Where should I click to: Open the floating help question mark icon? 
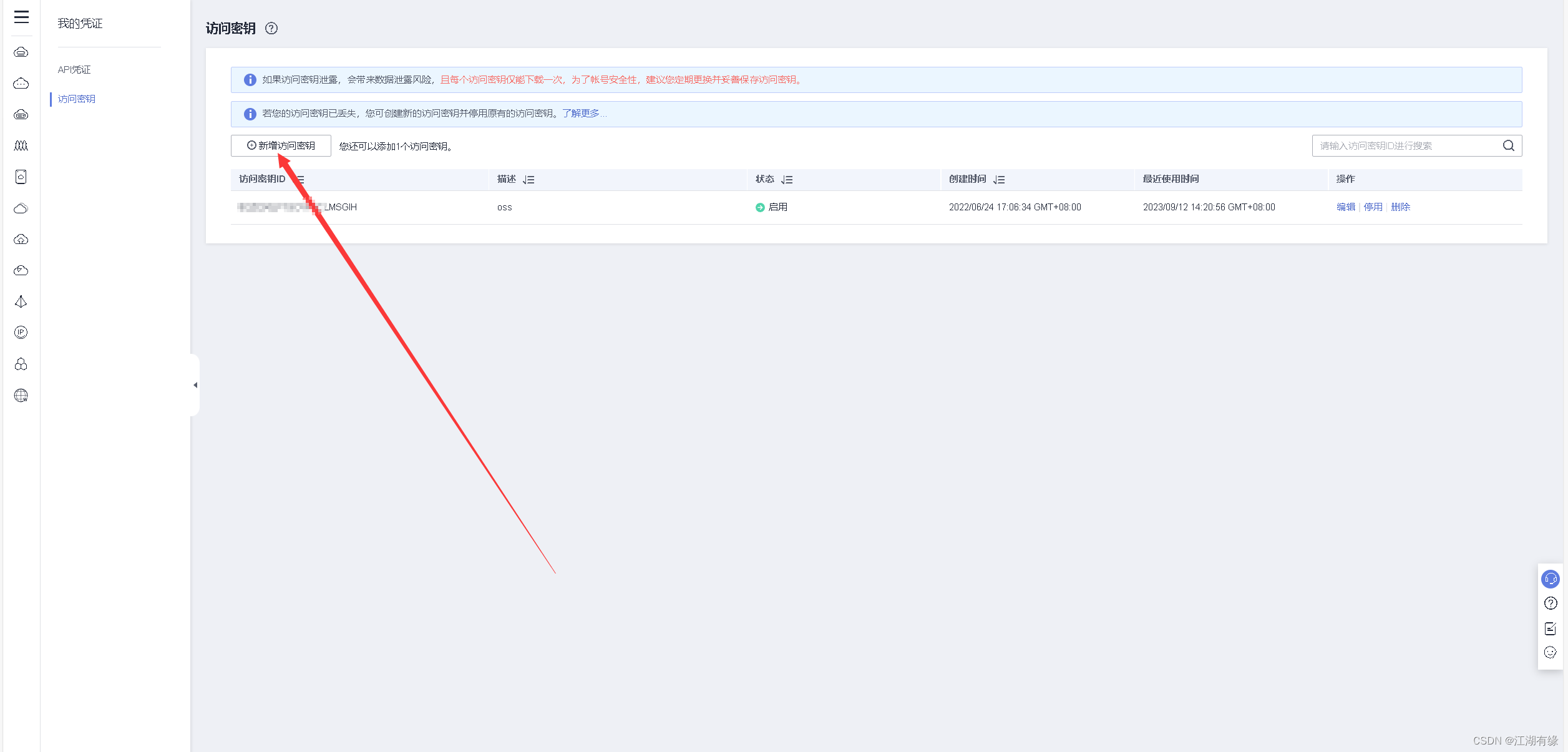click(1551, 603)
